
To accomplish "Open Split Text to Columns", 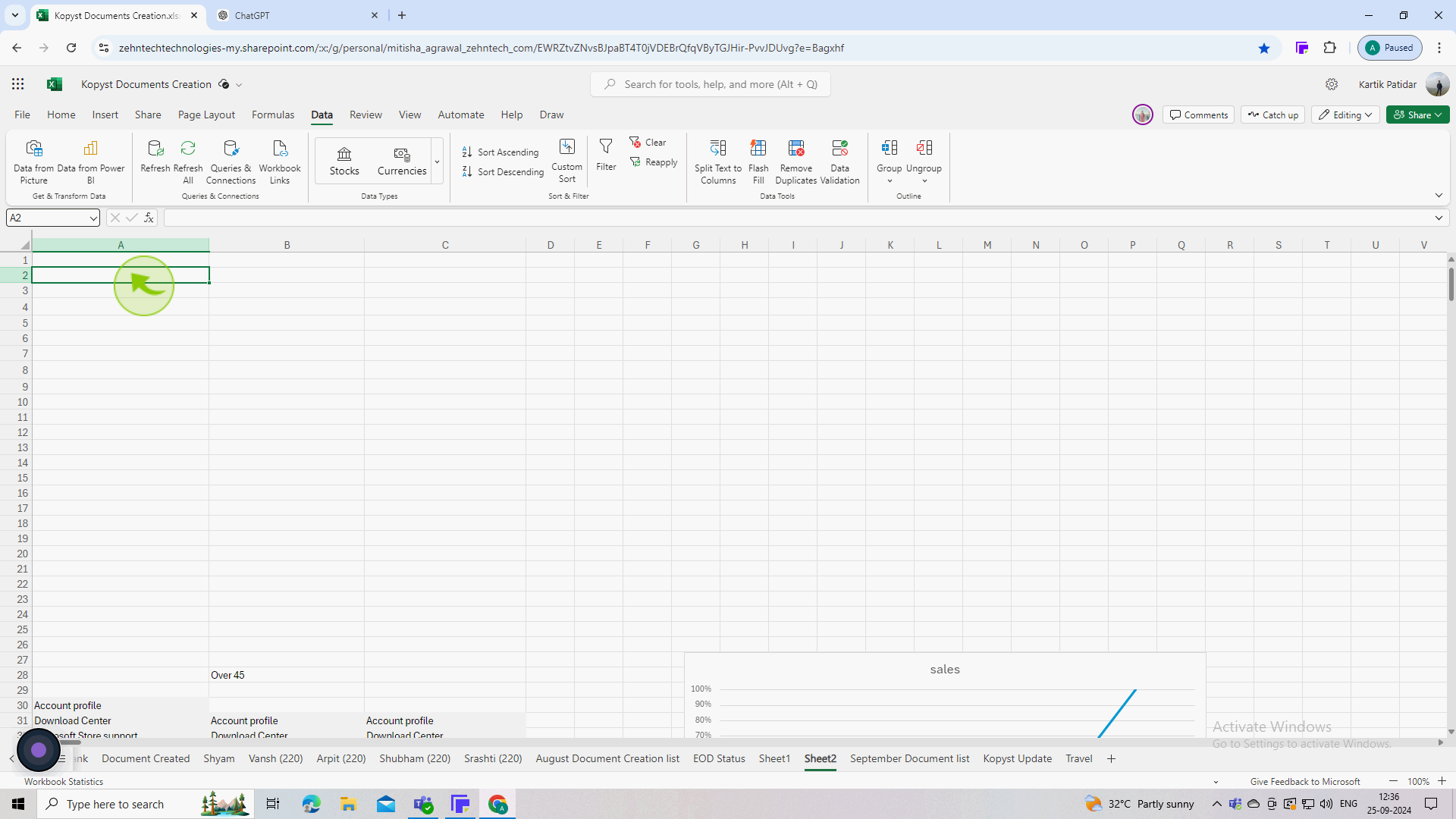I will (x=718, y=162).
